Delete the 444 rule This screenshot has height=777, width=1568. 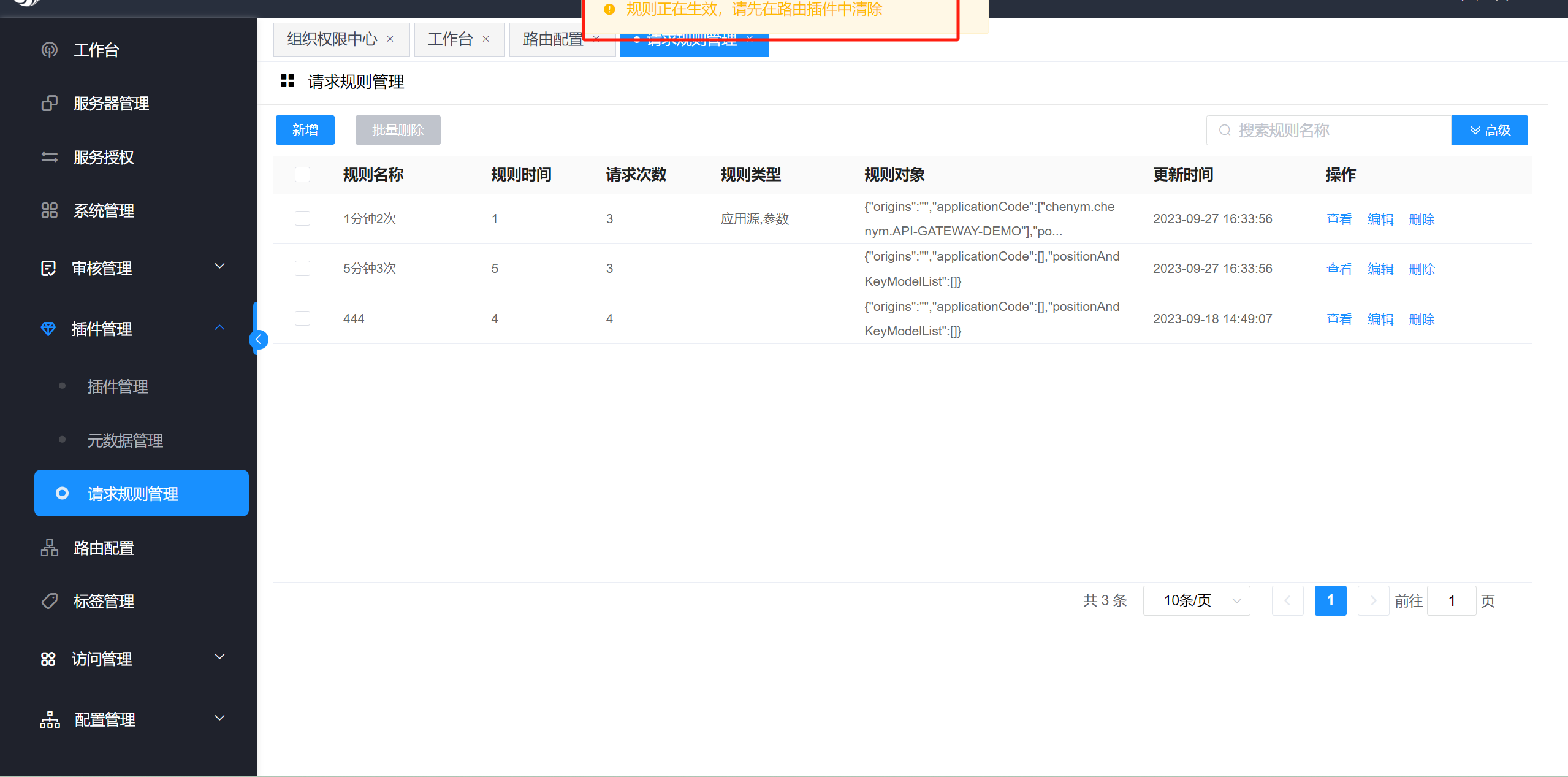[1422, 319]
